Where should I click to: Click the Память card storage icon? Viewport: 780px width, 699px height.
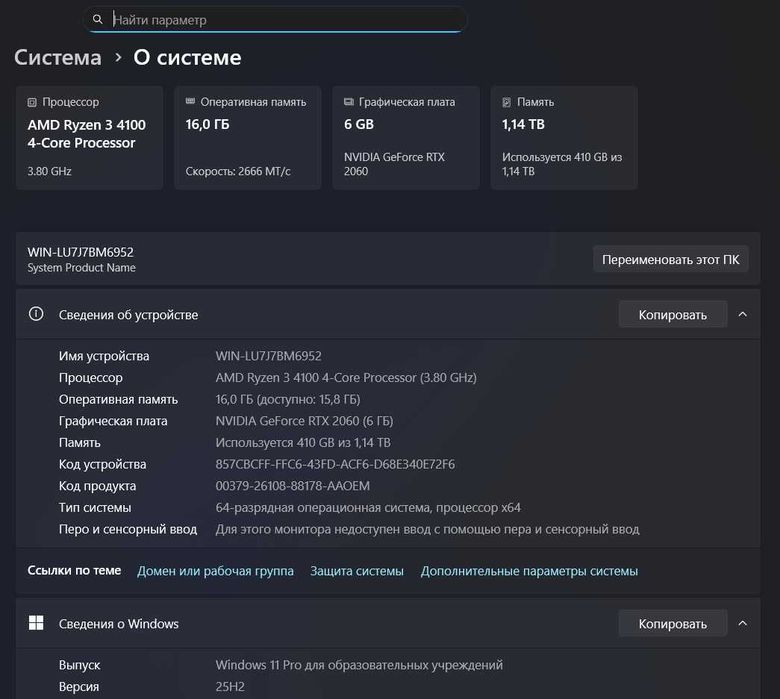506,102
